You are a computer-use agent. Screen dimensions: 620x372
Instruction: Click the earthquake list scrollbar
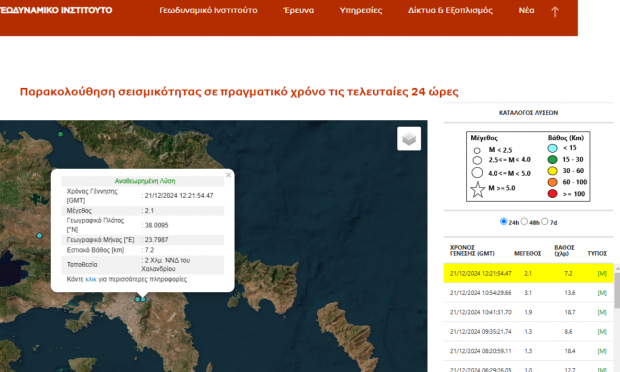617,290
